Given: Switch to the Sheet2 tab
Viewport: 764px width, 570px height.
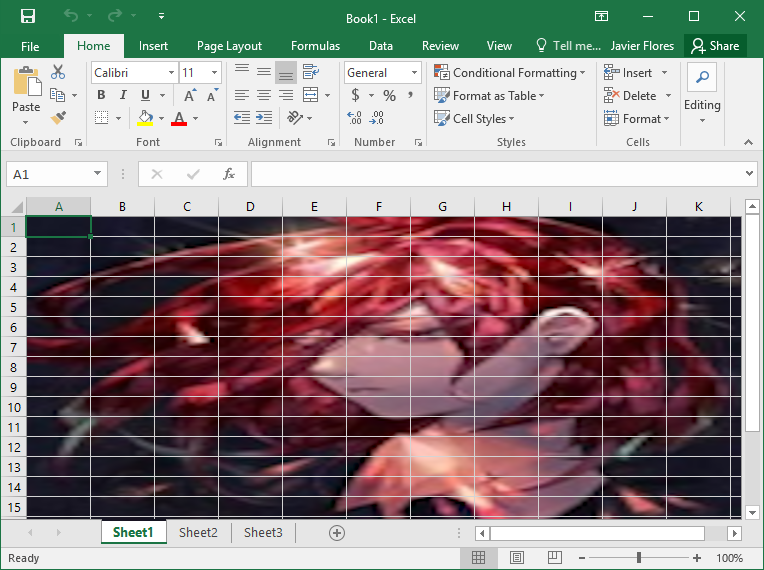Looking at the screenshot, I should click(198, 533).
